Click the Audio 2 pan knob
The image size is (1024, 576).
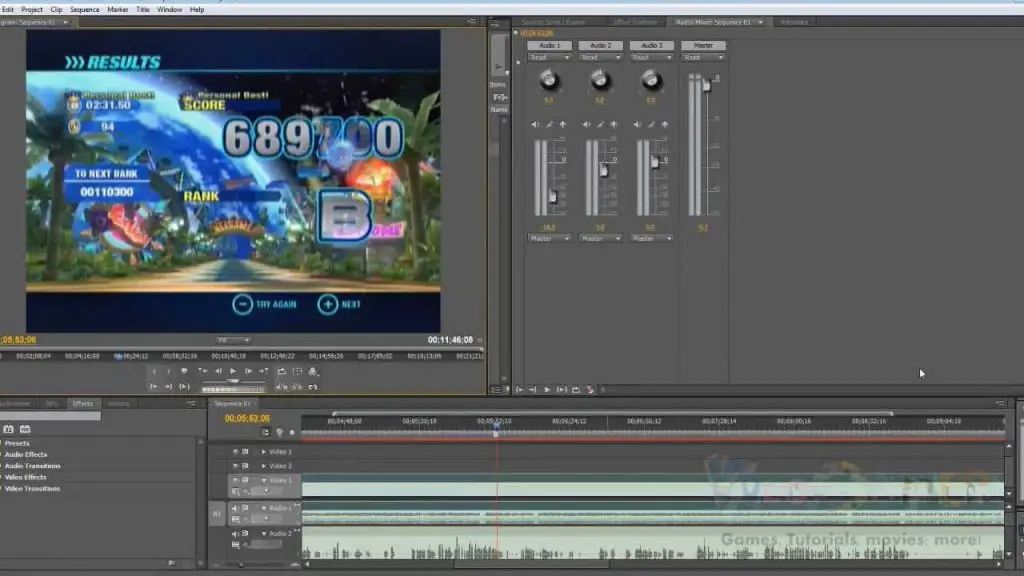pos(600,80)
